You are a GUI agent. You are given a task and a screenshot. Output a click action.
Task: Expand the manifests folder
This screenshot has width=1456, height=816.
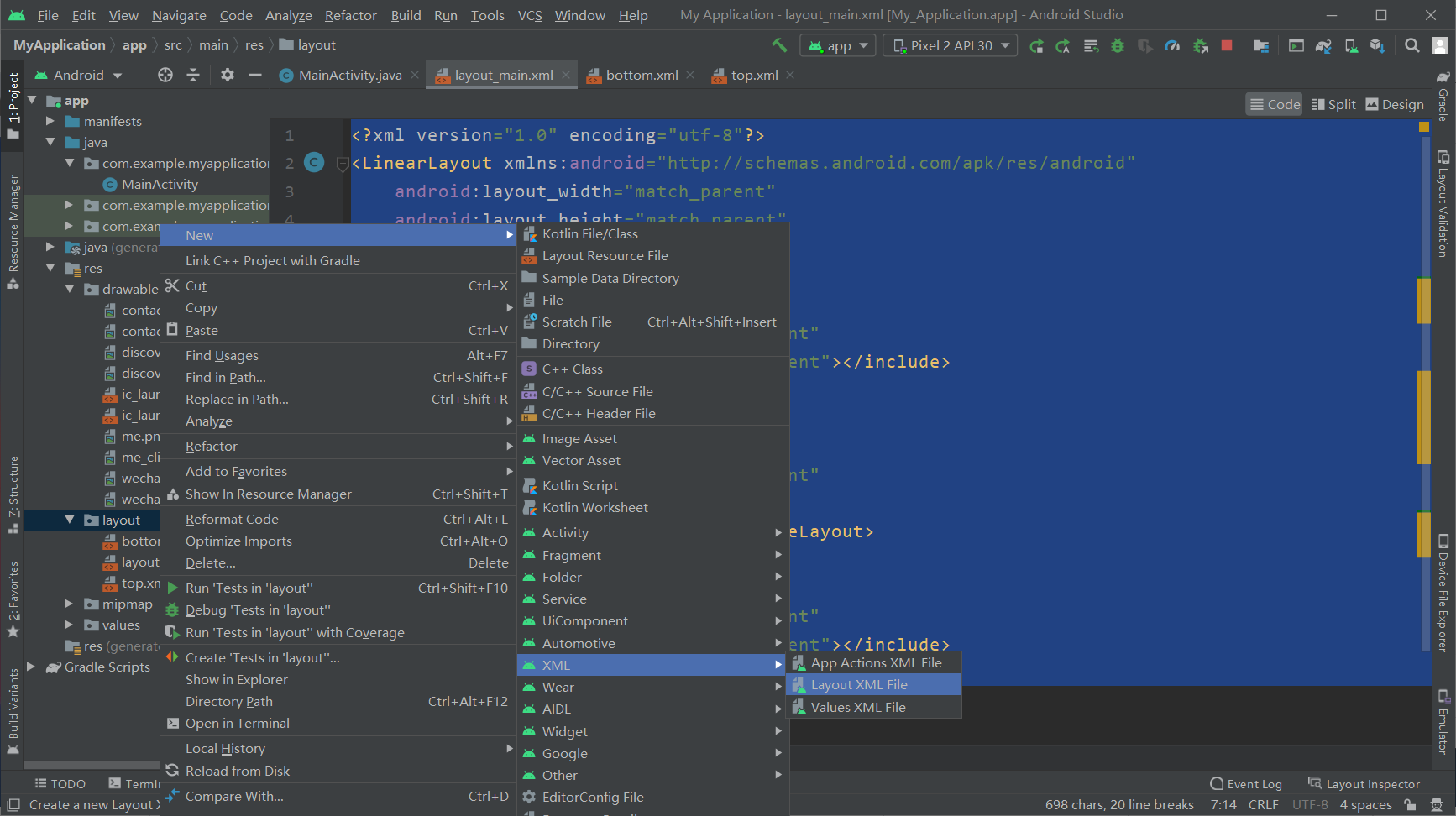click(50, 121)
